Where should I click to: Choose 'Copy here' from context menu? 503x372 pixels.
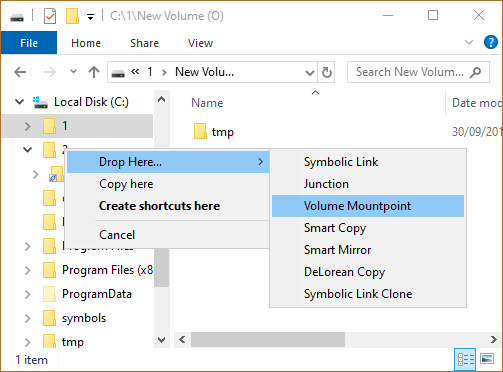[168, 184]
